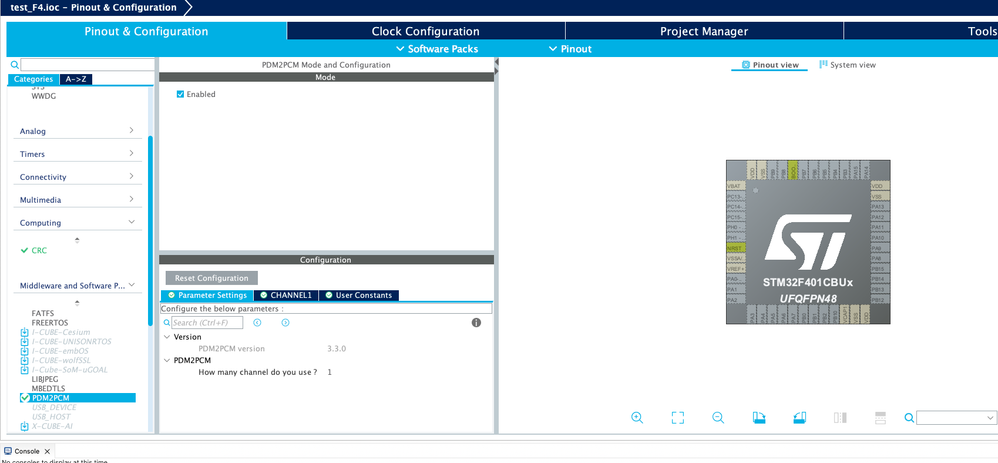This screenshot has height=463, width=998.
Task: Click the VBAT pin on the chip
Action: (736, 185)
